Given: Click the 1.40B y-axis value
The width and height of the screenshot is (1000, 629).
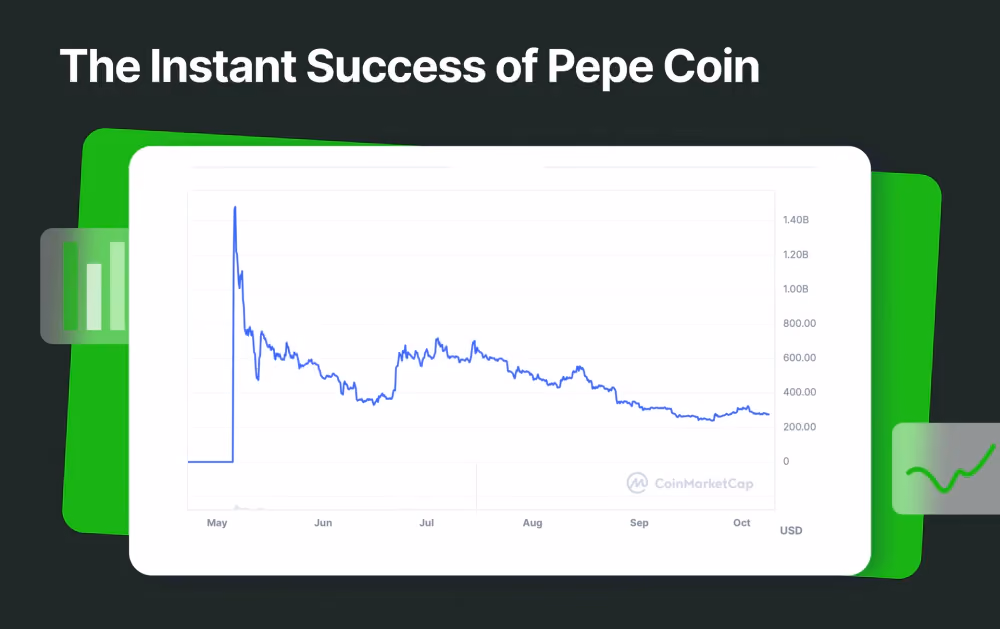Looking at the screenshot, I should pos(796,219).
